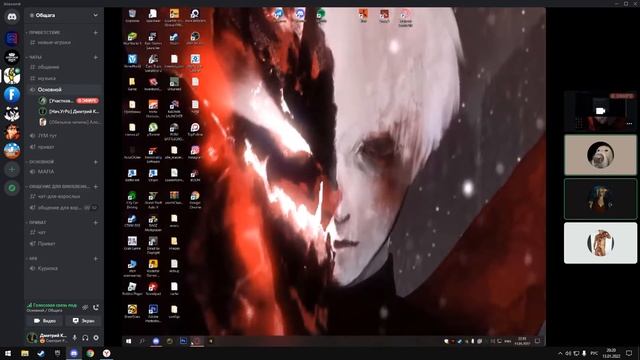Open three-dots menu on live stream tile

pyautogui.click(x=629, y=123)
